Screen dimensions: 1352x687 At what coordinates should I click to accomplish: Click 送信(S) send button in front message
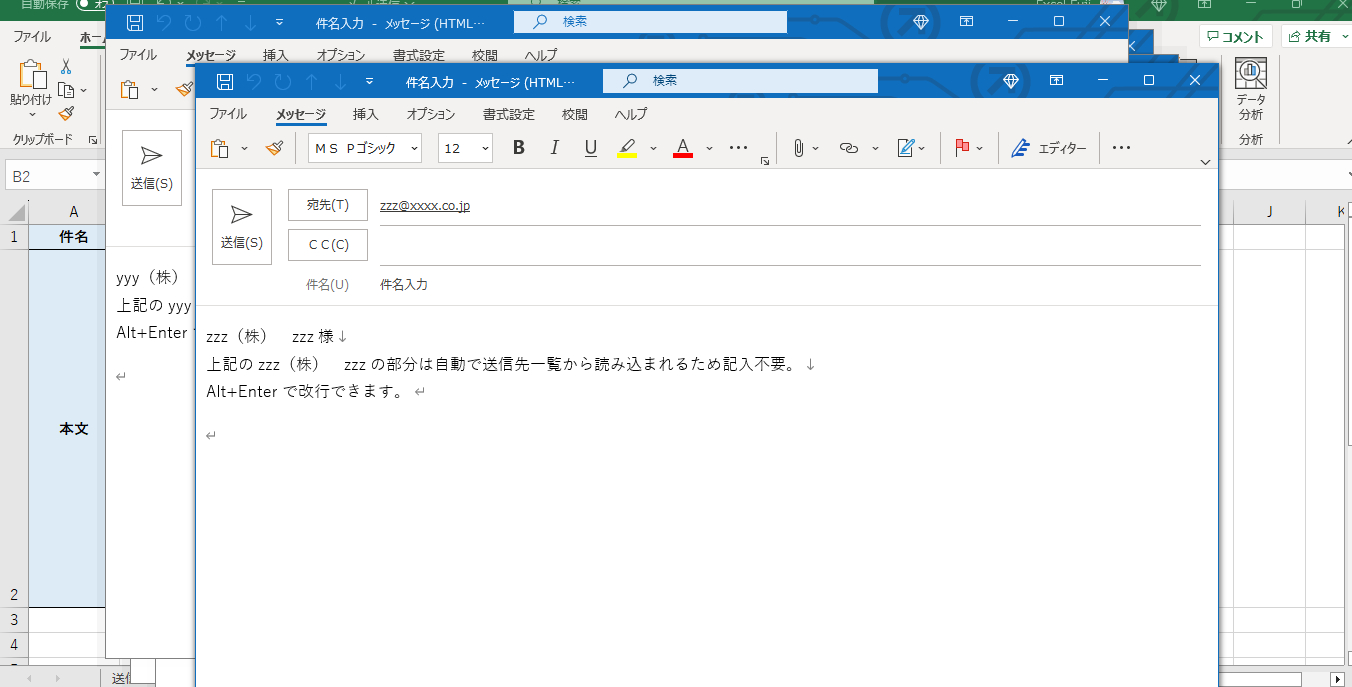pyautogui.click(x=242, y=227)
